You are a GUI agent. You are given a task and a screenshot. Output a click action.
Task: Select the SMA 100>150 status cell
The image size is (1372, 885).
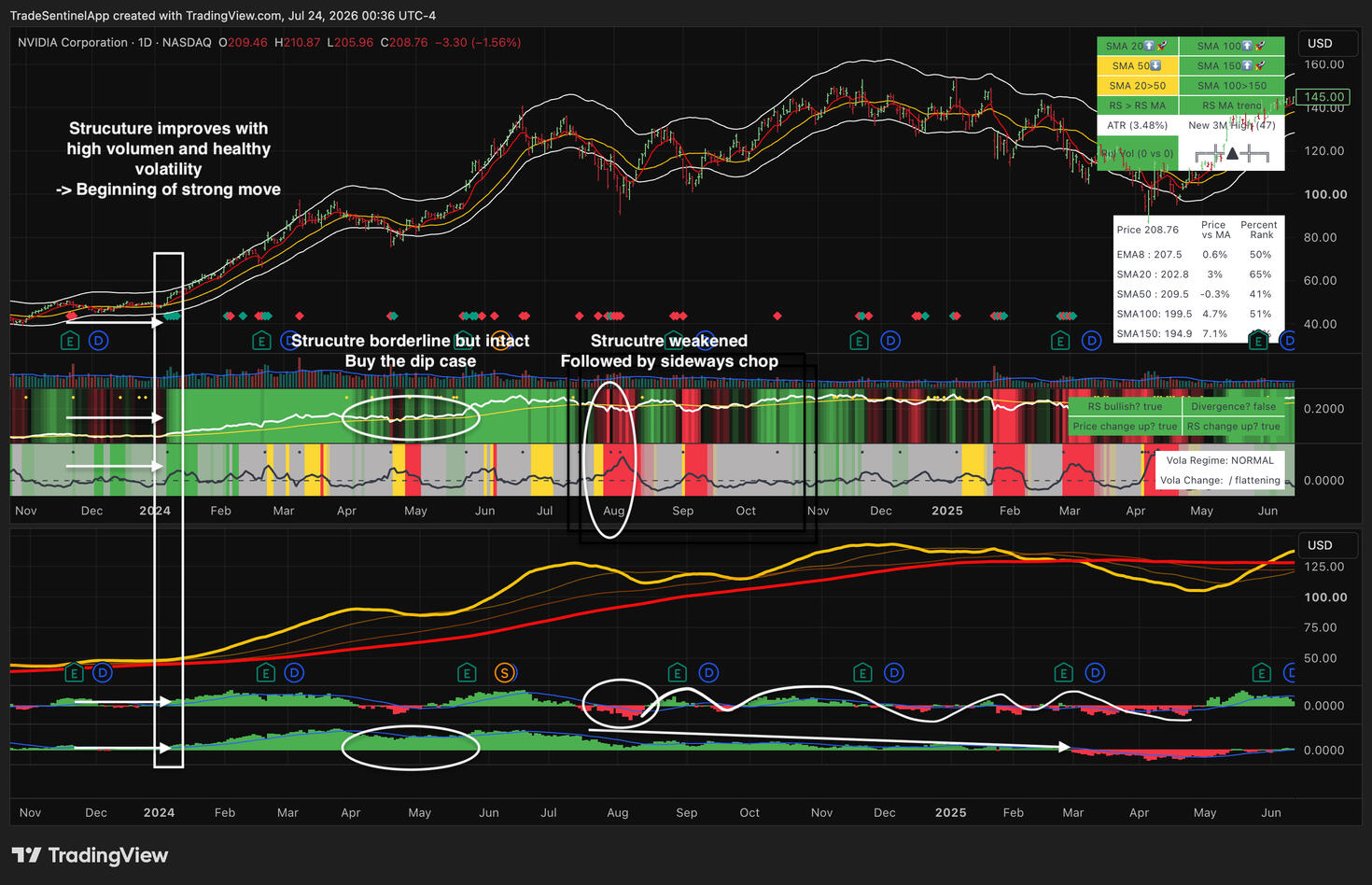coord(1232,86)
